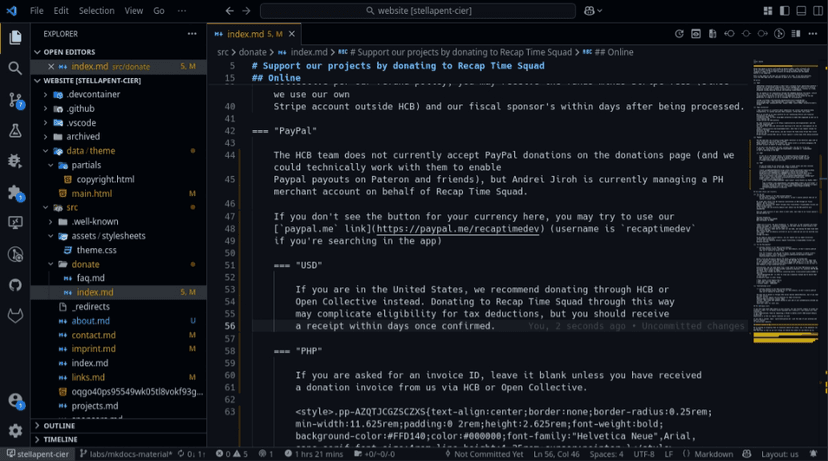The height and width of the screenshot is (461, 828).
Task: Open the Source Control view
Action: 15,100
